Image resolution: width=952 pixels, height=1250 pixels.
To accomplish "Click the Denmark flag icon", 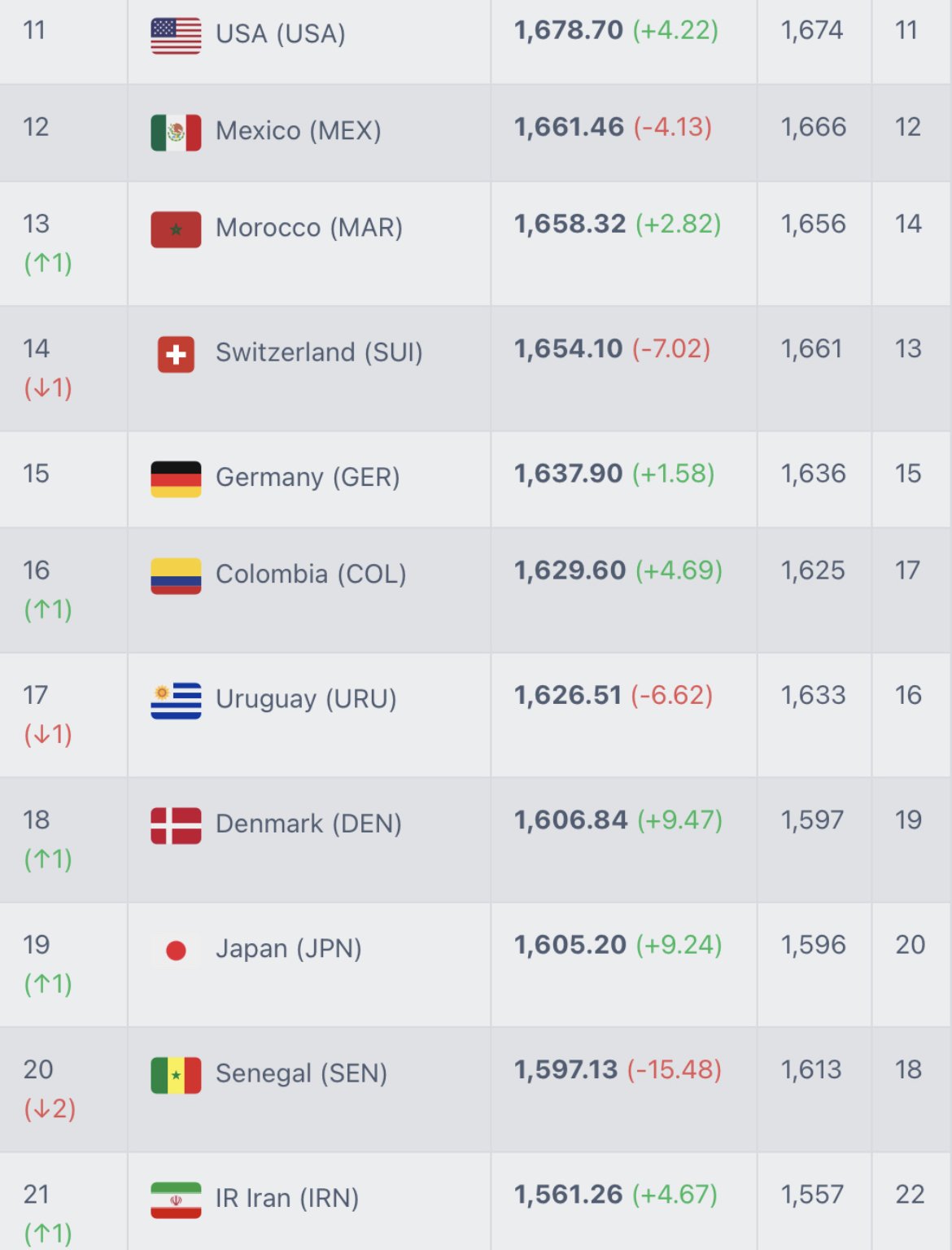I will 176,825.
